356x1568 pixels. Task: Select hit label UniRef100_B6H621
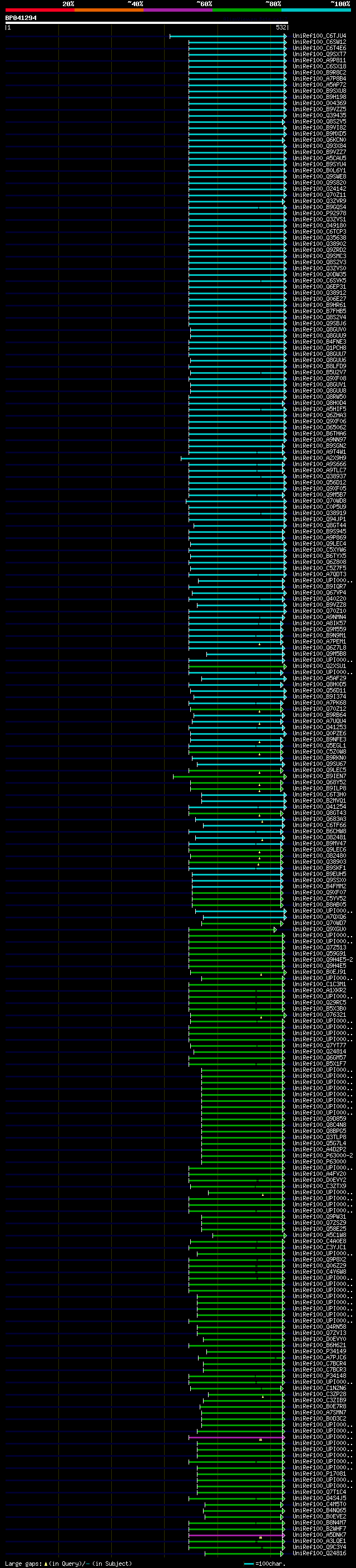(319, 1346)
